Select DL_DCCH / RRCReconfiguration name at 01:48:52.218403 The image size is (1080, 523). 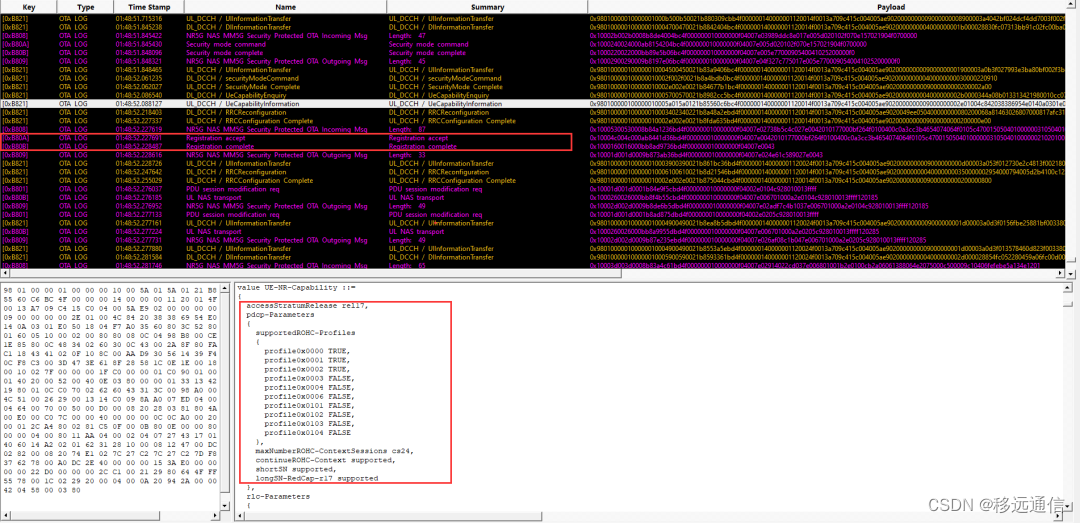[234, 112]
